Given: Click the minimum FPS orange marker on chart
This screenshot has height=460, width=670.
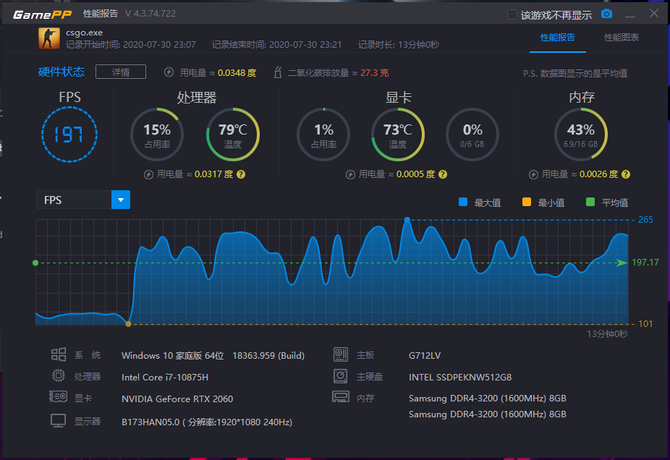Looking at the screenshot, I should point(128,324).
